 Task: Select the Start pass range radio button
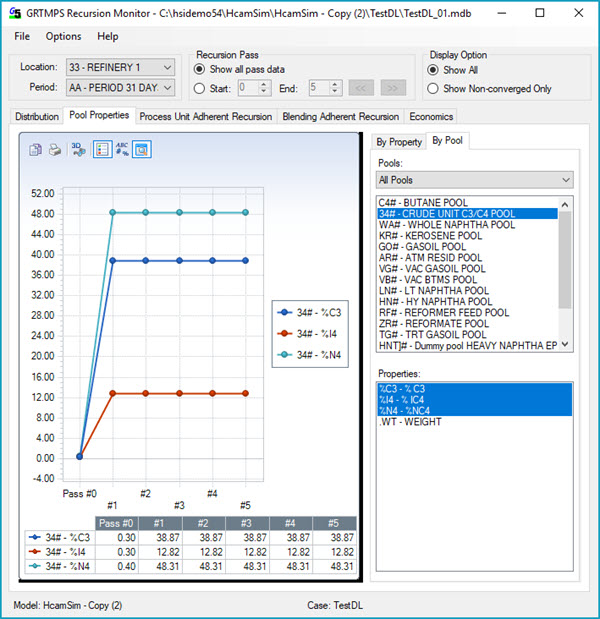(x=199, y=88)
